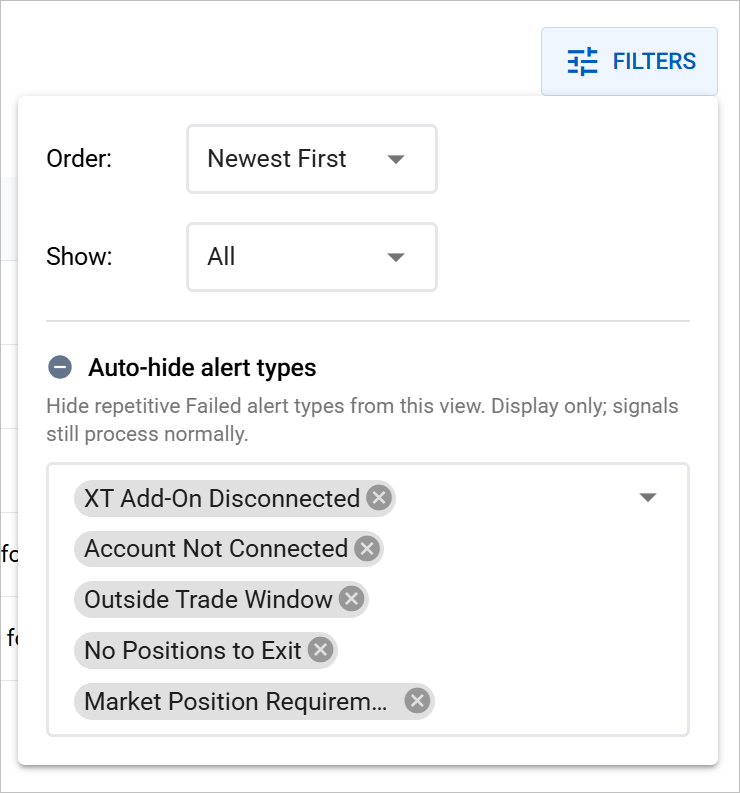Click the Hide repetitive Failed alert types description
Image resolution: width=740 pixels, height=793 pixels.
pyautogui.click(x=362, y=420)
